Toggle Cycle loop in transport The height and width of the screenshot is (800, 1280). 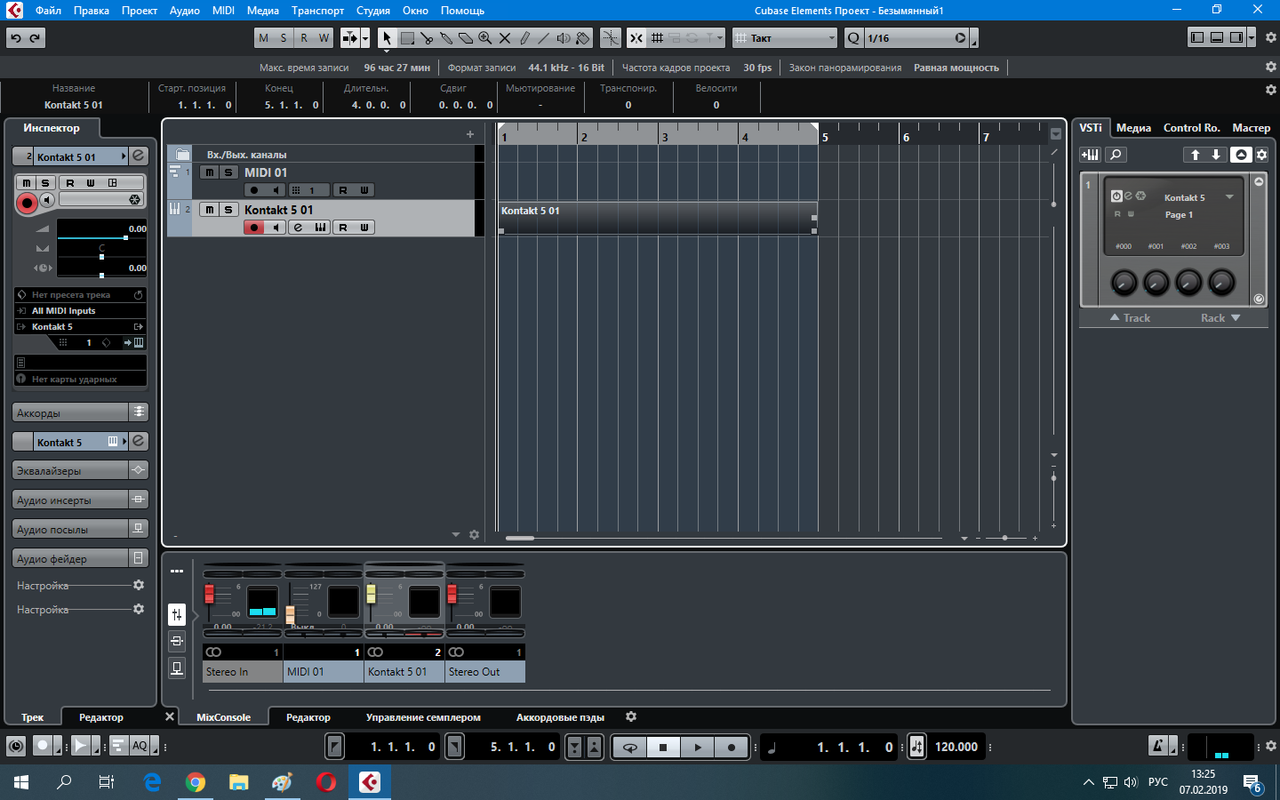[x=630, y=747]
